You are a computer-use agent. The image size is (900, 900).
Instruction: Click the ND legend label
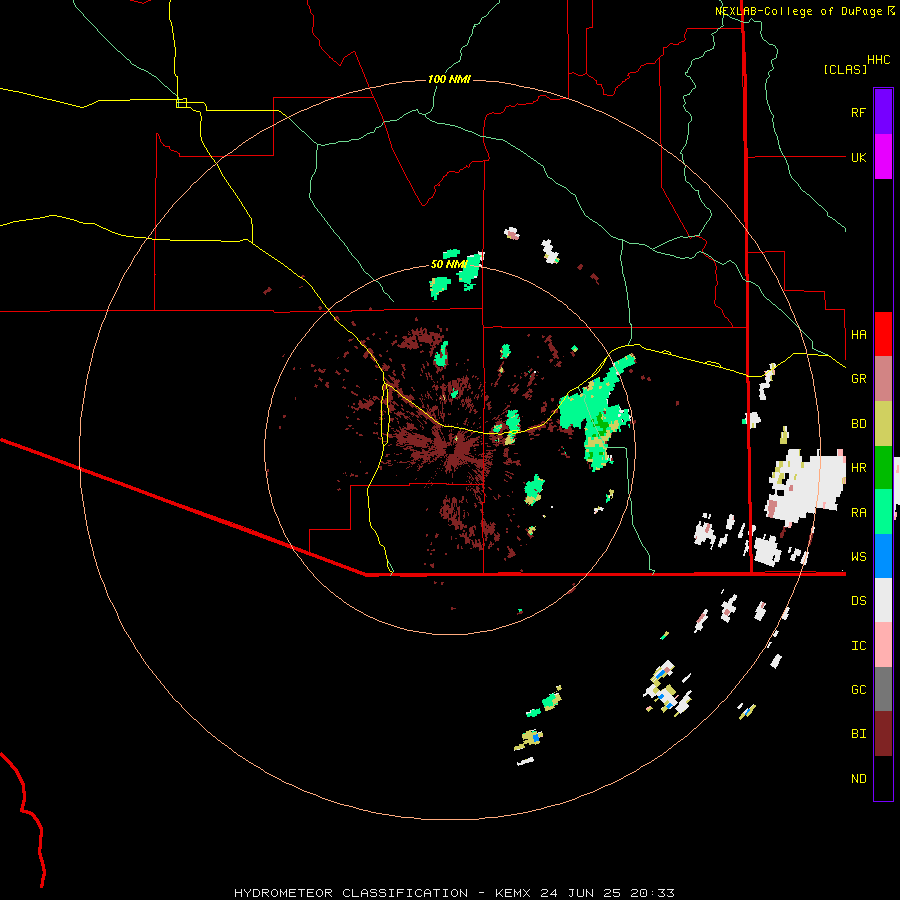858,779
